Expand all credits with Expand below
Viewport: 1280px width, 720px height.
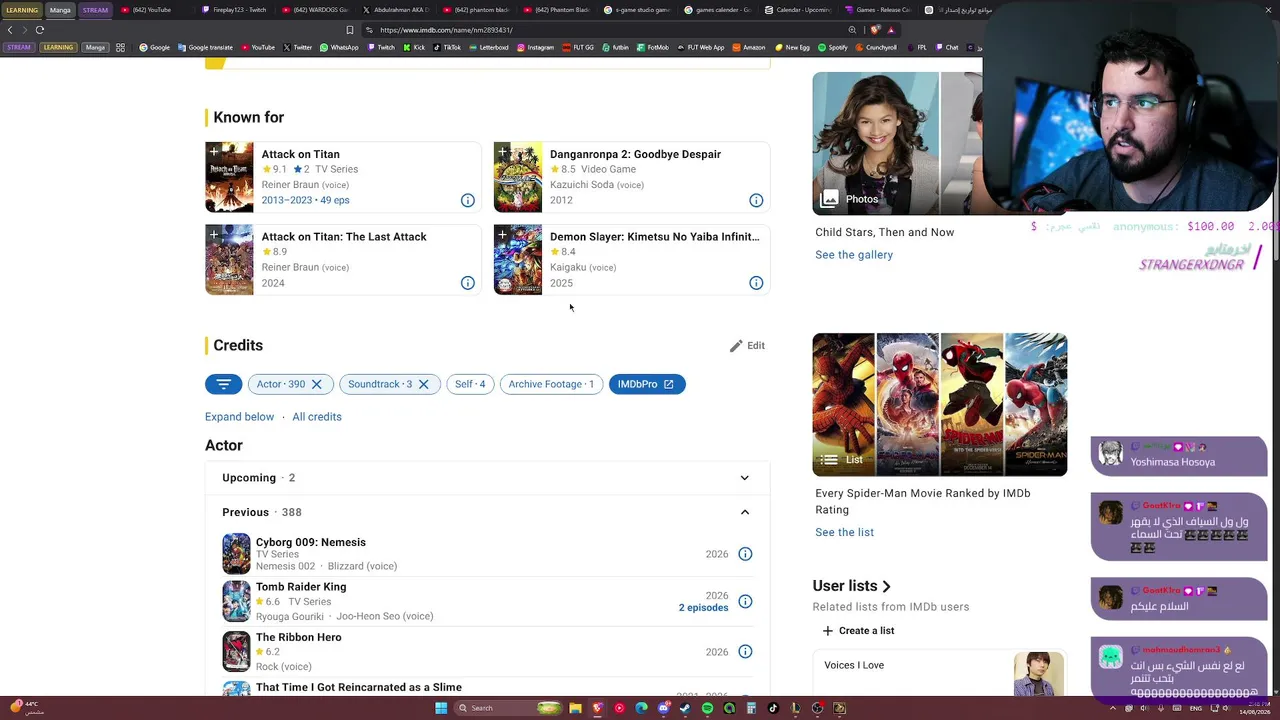tap(239, 417)
